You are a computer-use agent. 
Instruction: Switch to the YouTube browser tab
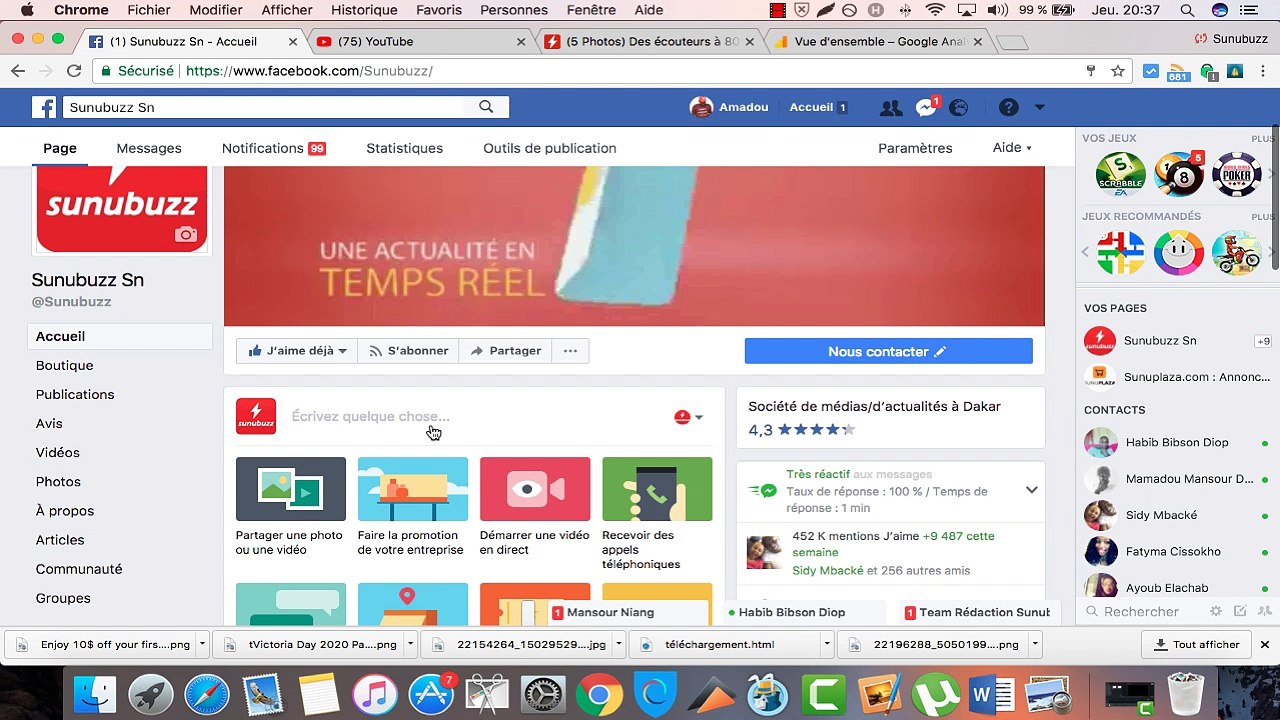[x=421, y=41]
